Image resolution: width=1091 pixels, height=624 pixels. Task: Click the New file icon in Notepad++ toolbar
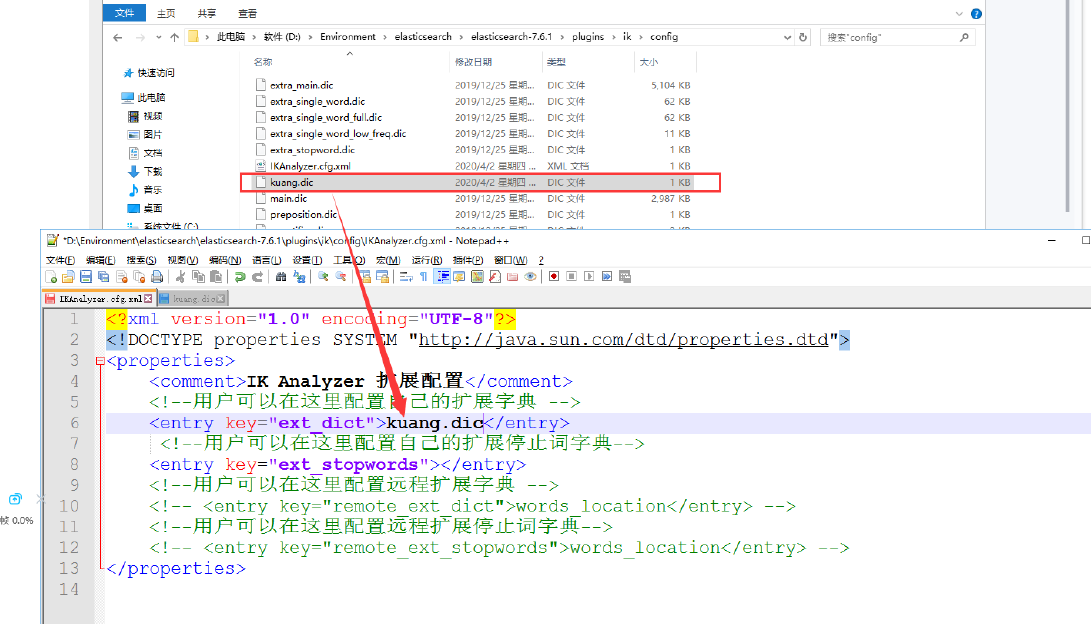coord(51,277)
